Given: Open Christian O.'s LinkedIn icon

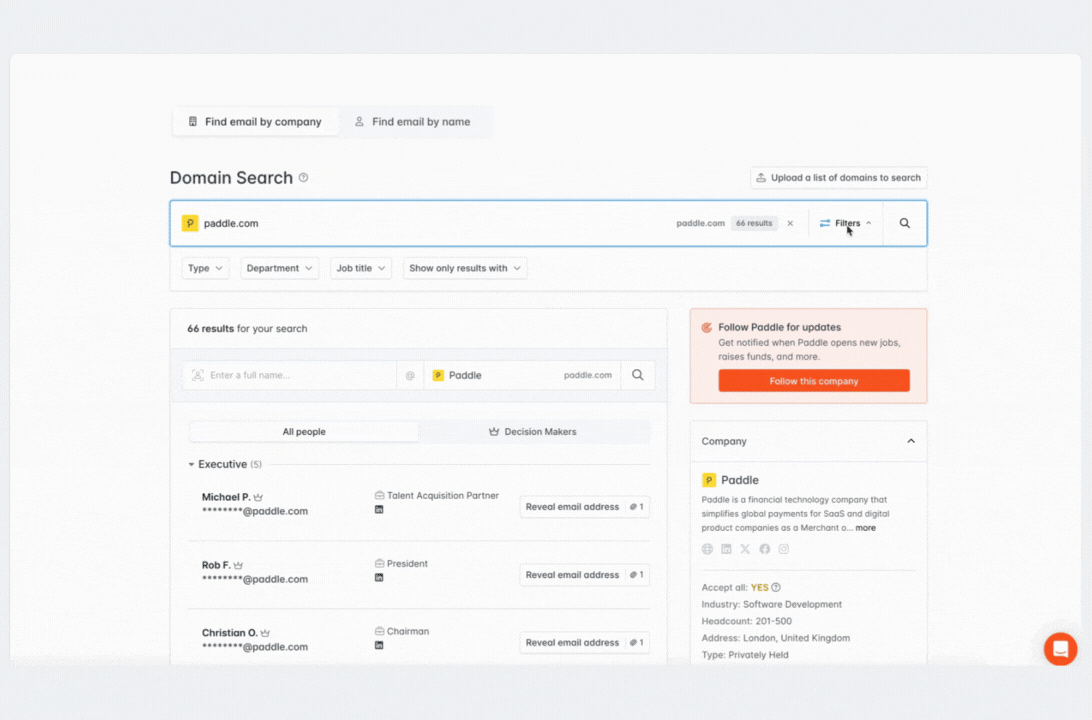Looking at the screenshot, I should click(x=379, y=645).
